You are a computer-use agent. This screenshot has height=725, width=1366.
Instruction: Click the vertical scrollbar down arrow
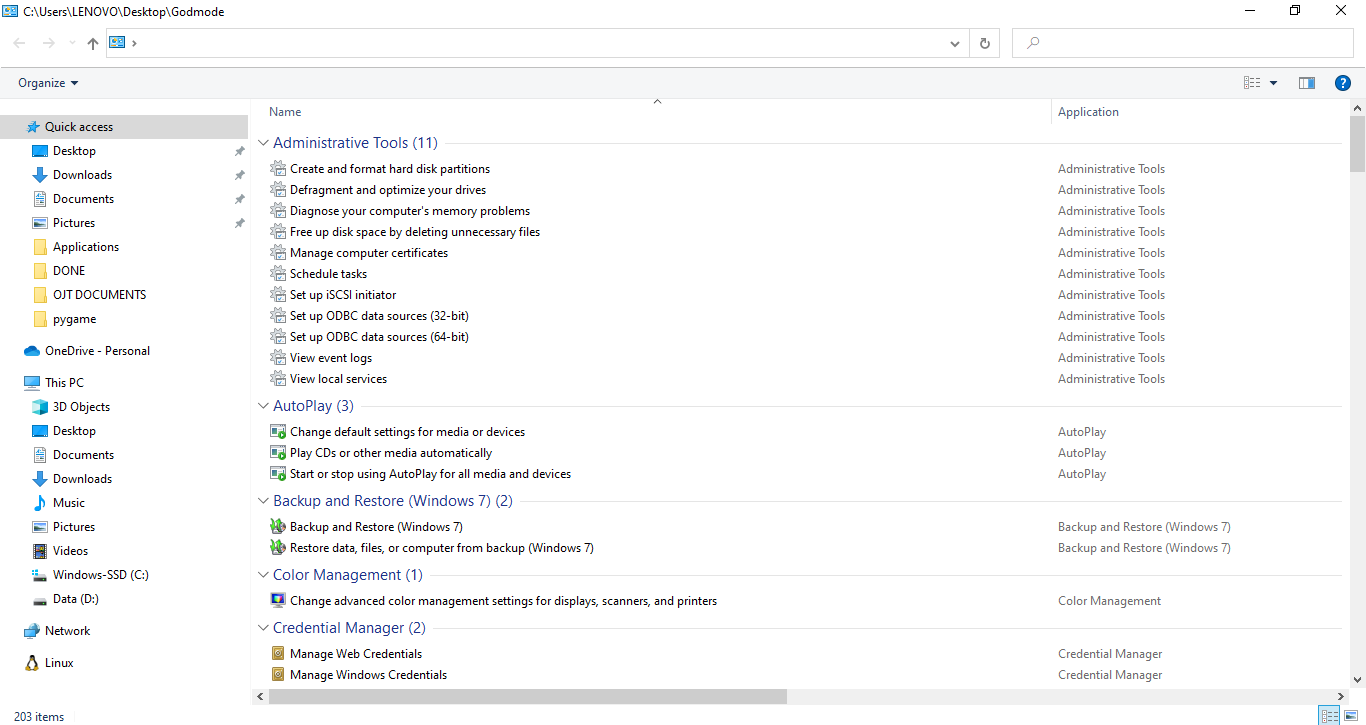pyautogui.click(x=1357, y=680)
